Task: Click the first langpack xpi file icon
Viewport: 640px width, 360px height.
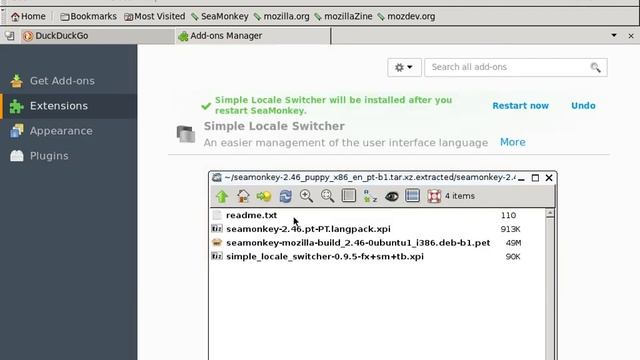Action: click(x=217, y=229)
